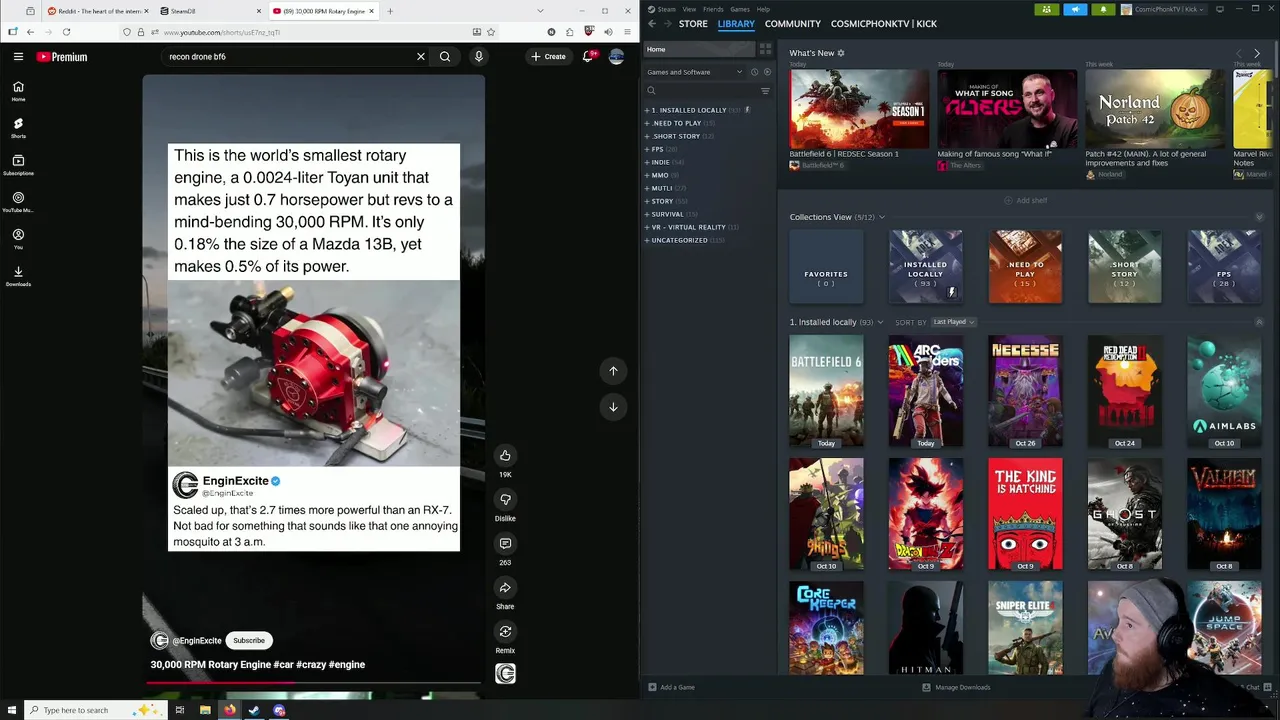Expand SURVIVAL collection in sidebar
The width and height of the screenshot is (1280, 720).
647,214
